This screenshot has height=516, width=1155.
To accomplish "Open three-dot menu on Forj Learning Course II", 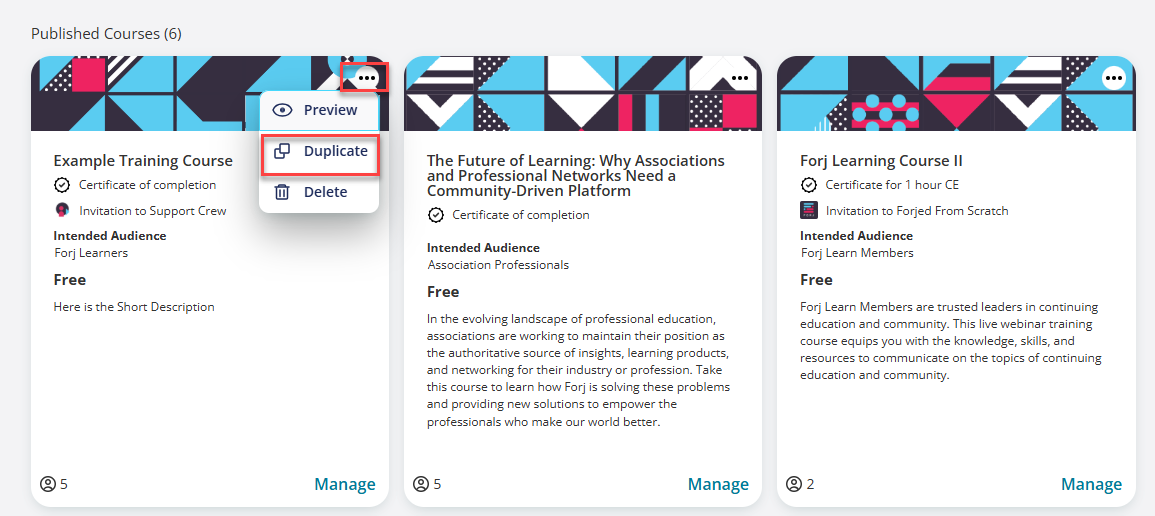I will [x=1113, y=77].
